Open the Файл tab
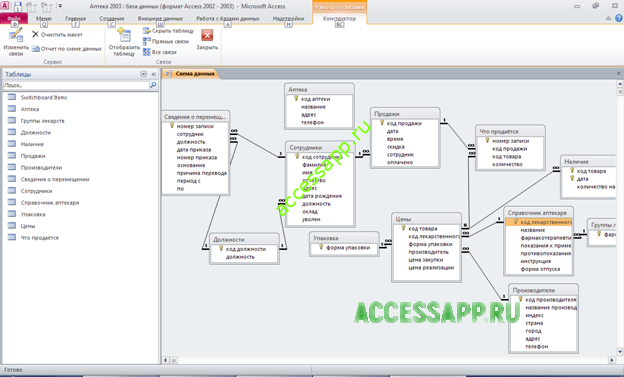The width and height of the screenshot is (624, 377). 14,18
